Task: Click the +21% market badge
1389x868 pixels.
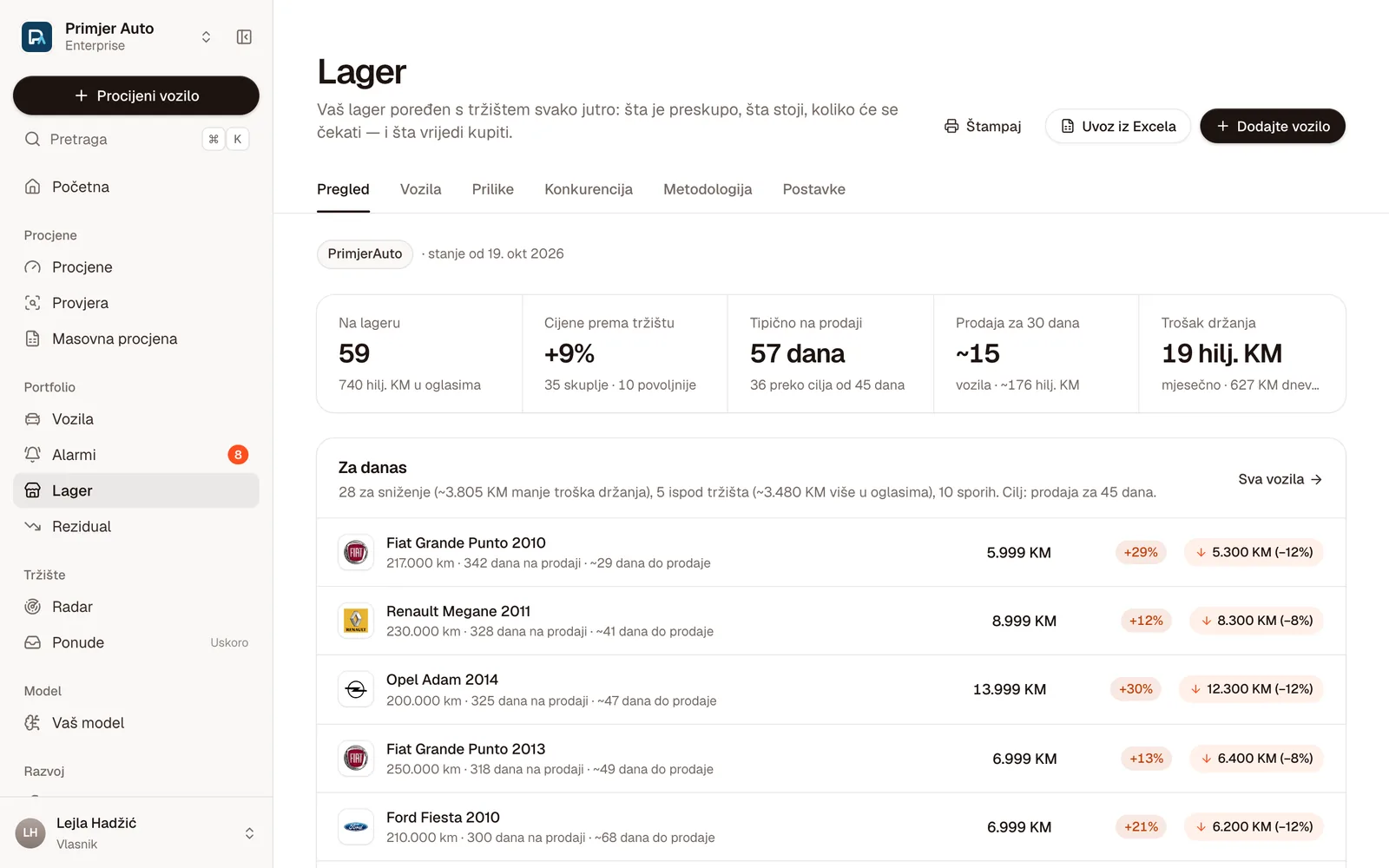Action: [1141, 826]
